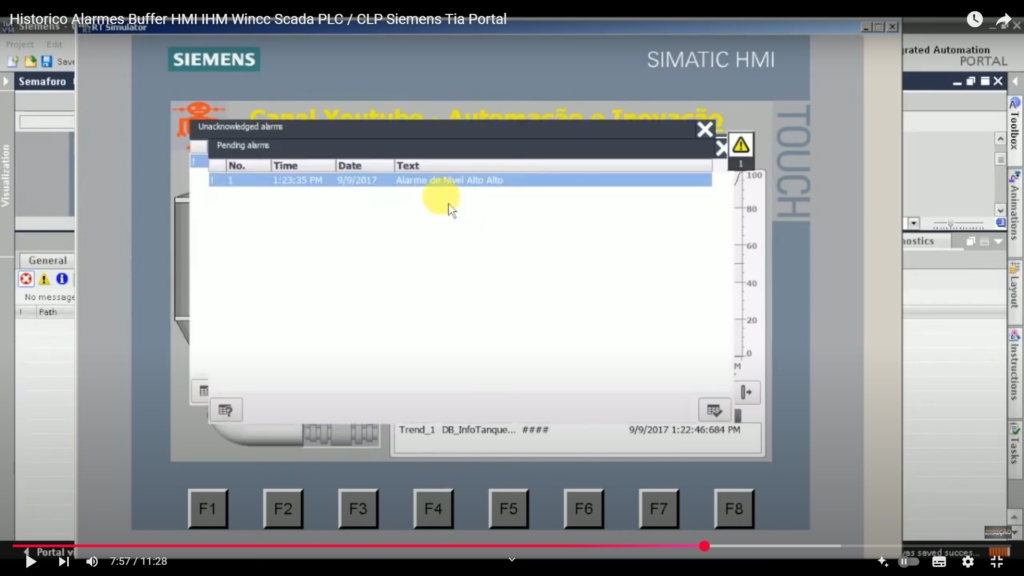1024x576 pixels.
Task: Select the date cell '9/9/2017' in the alarm row
Action: (x=357, y=180)
